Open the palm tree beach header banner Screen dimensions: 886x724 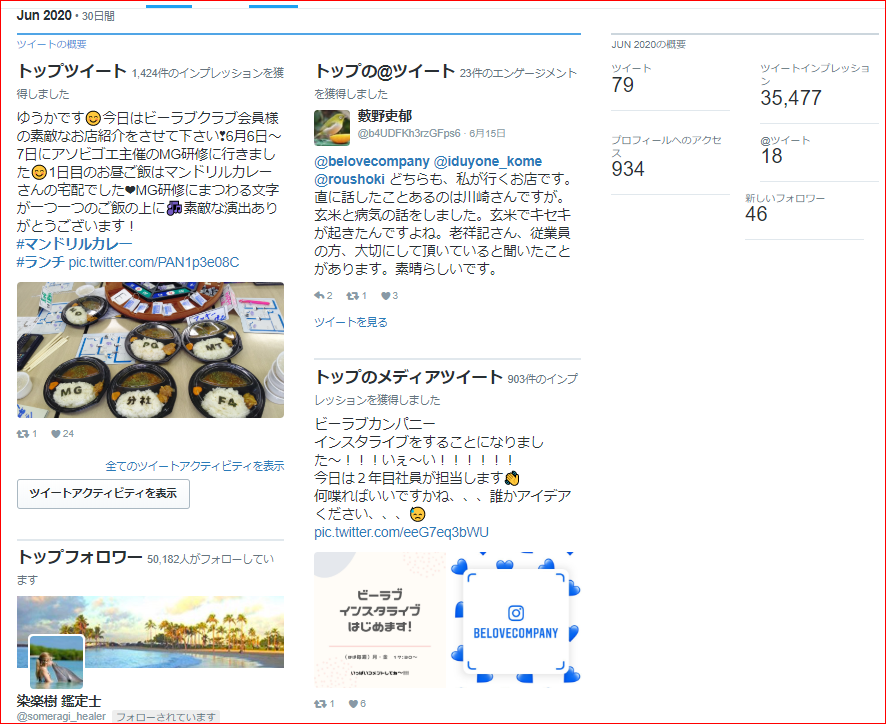pos(150,632)
